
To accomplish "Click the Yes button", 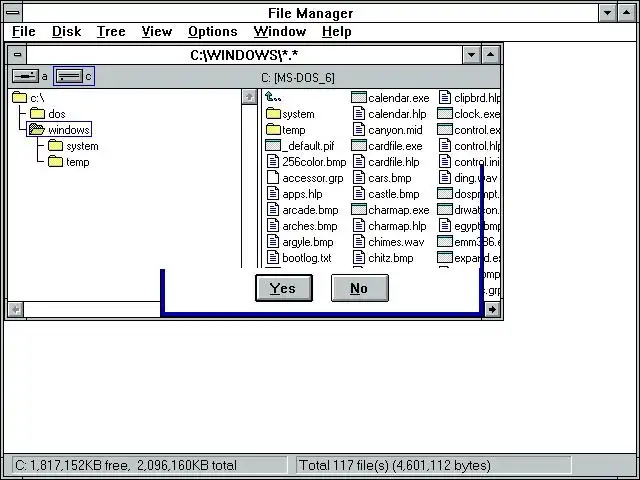I will (284, 288).
